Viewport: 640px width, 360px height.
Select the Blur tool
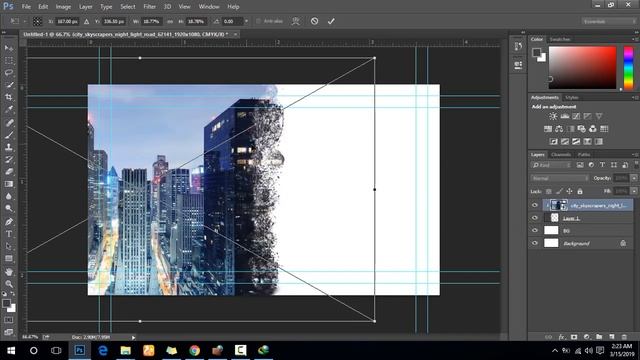[9, 196]
